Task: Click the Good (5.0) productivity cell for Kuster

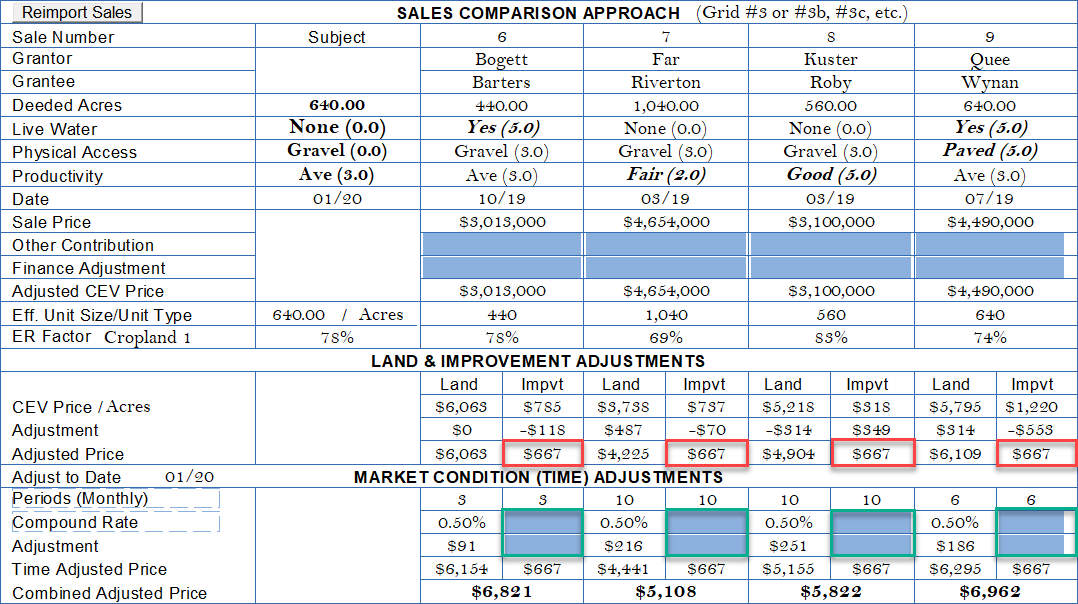Action: [x=830, y=175]
